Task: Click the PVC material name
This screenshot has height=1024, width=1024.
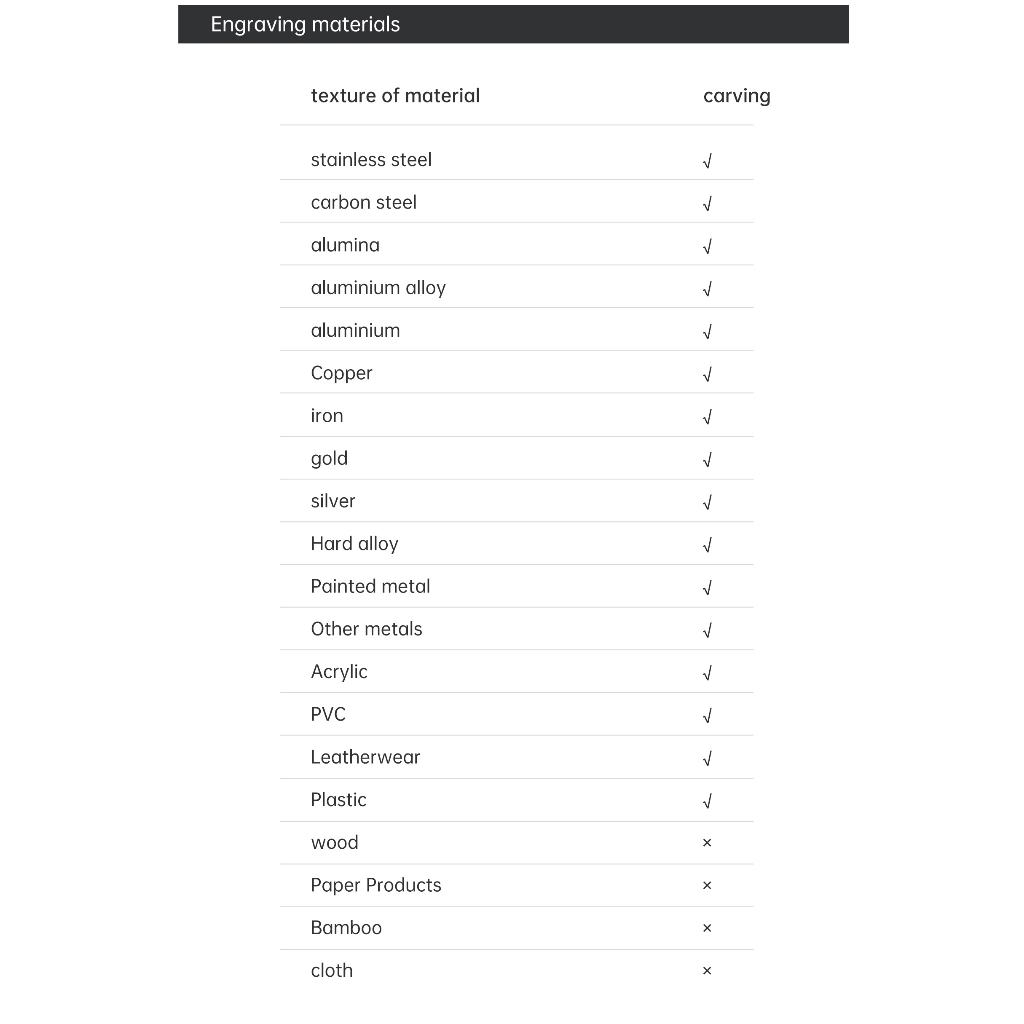Action: coord(328,714)
